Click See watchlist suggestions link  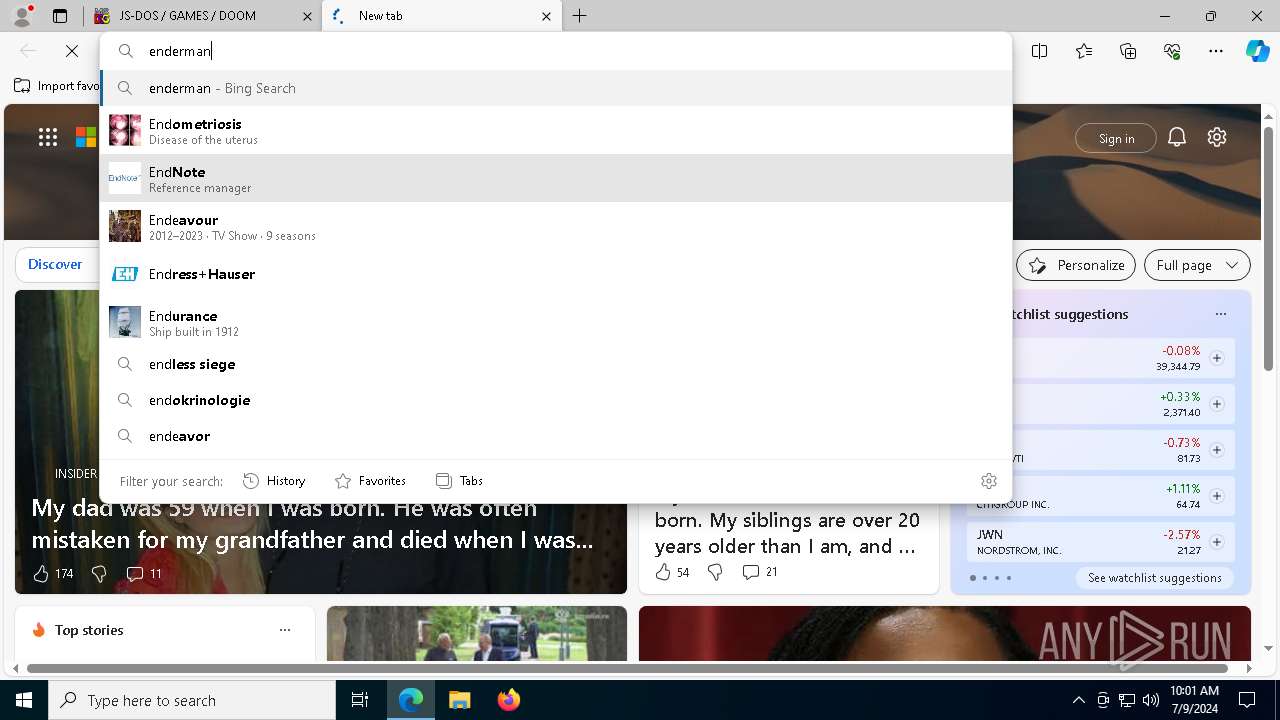coord(1154,578)
